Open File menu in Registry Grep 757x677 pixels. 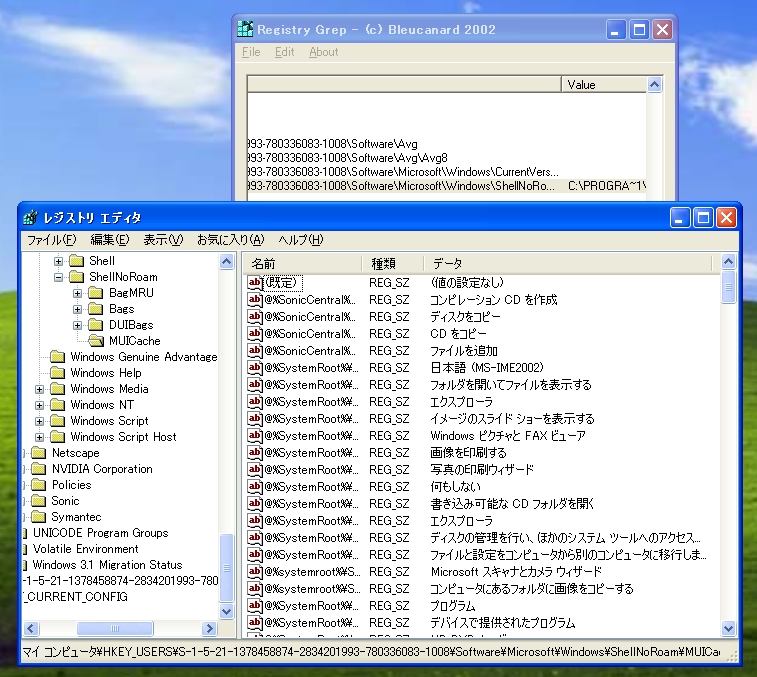tap(251, 52)
